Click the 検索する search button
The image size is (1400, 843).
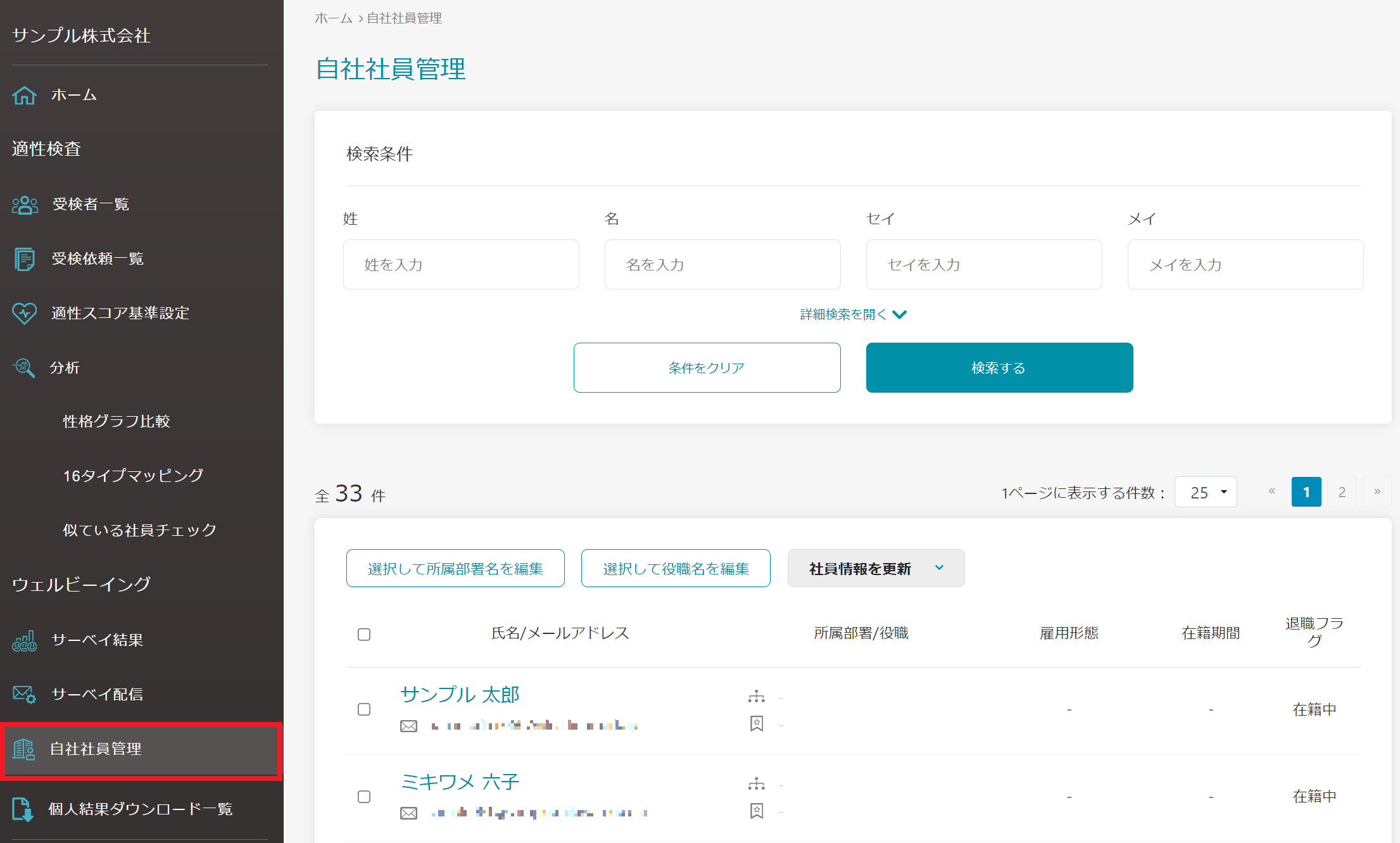[999, 367]
